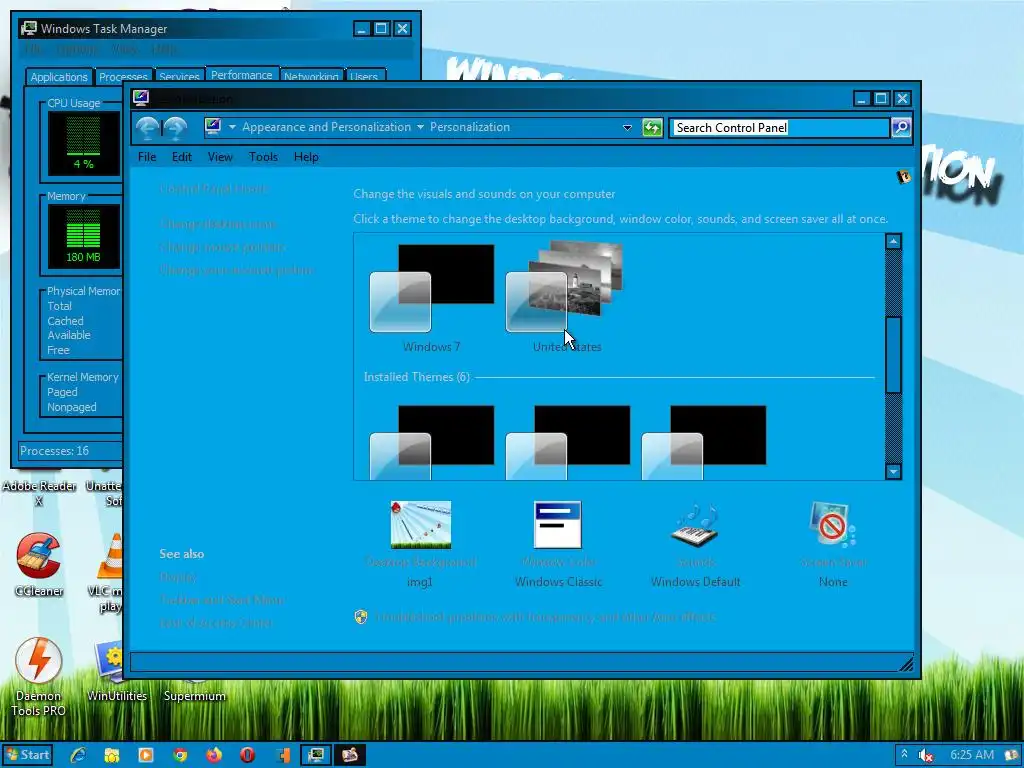The image size is (1024, 768).
Task: Click Troubleshoot problems with transparency link
Action: (x=546, y=617)
